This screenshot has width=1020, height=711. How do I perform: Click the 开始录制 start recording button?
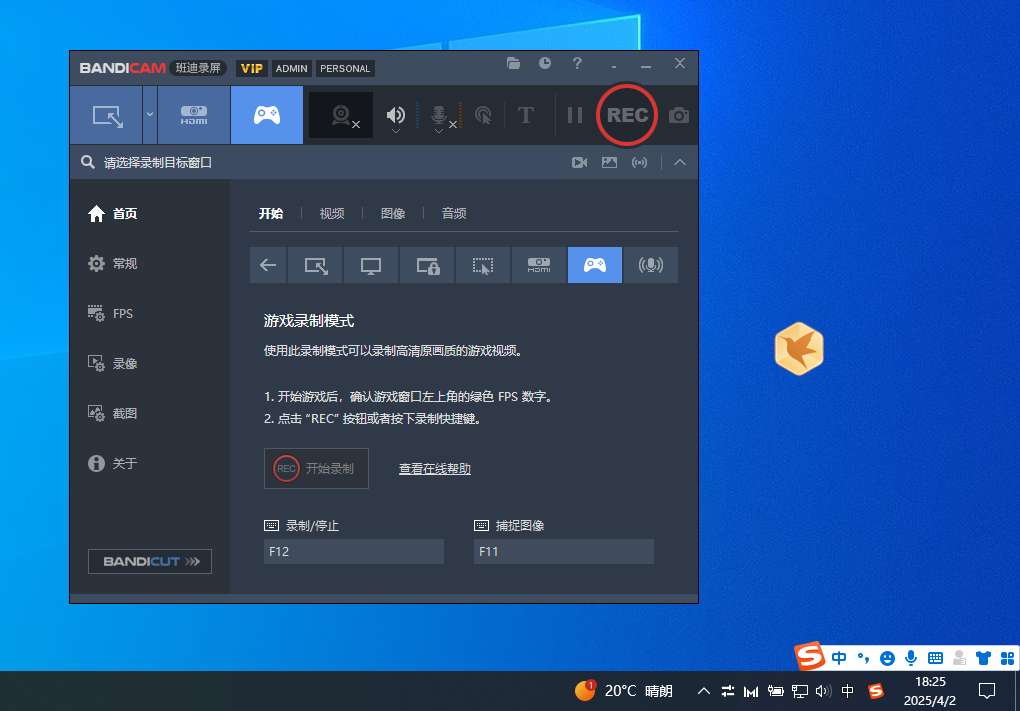pyautogui.click(x=316, y=468)
